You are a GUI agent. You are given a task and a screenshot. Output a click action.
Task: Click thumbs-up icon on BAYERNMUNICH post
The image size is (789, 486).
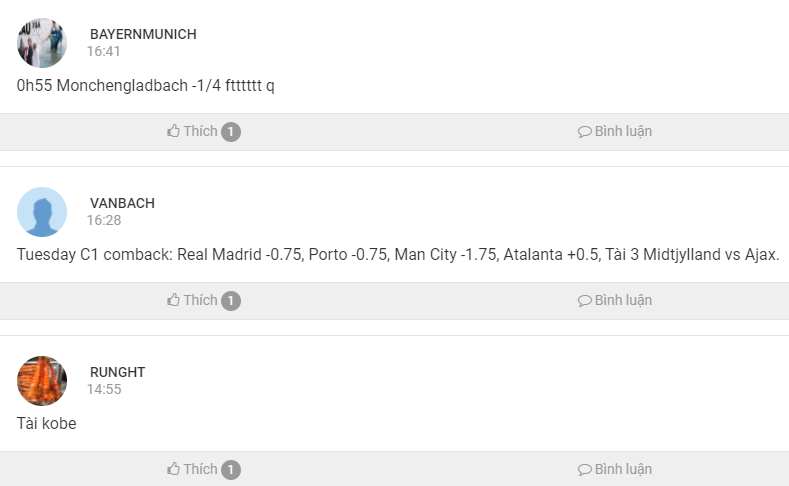(174, 131)
